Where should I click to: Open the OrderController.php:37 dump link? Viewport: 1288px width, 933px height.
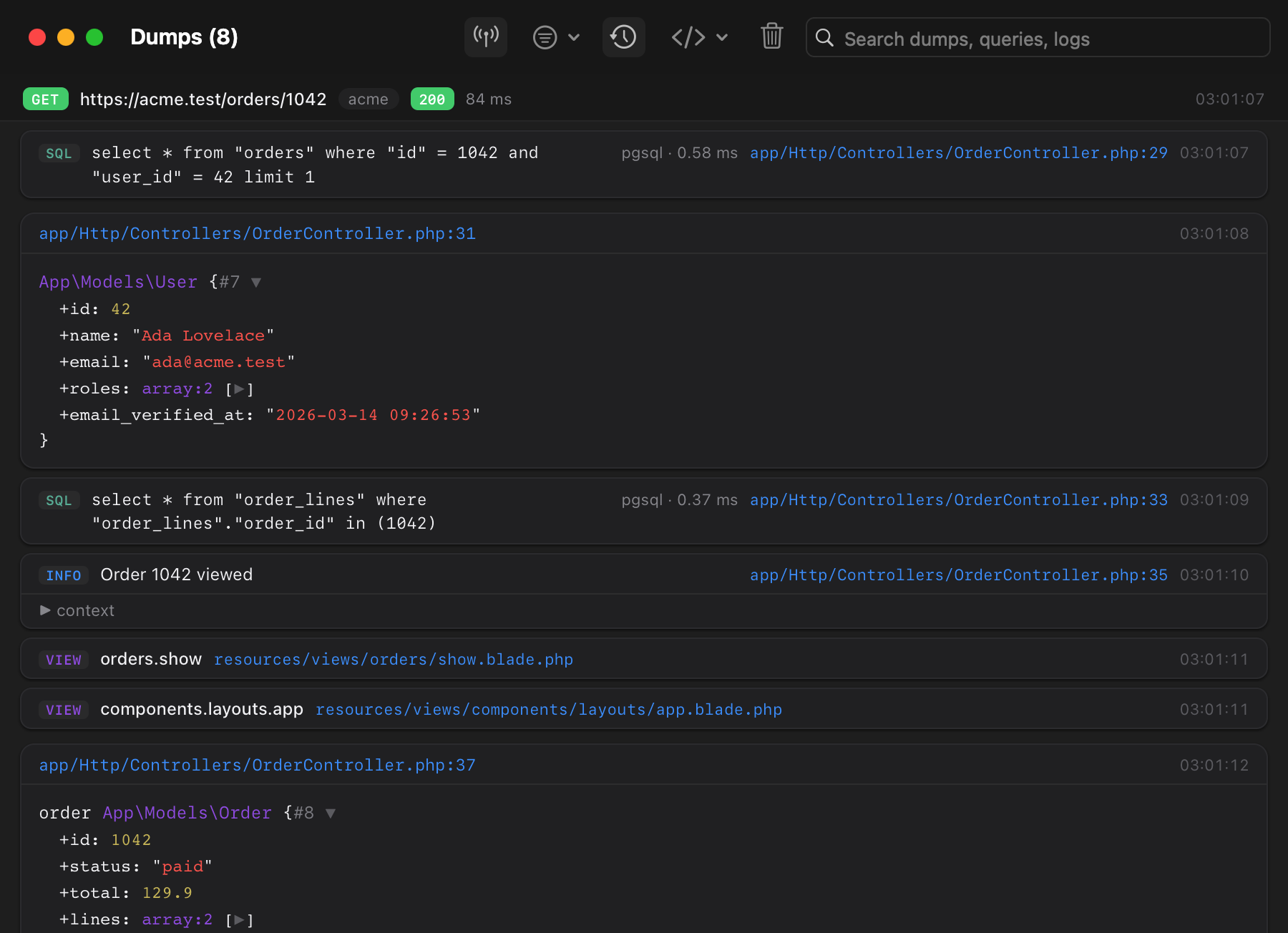coord(258,766)
